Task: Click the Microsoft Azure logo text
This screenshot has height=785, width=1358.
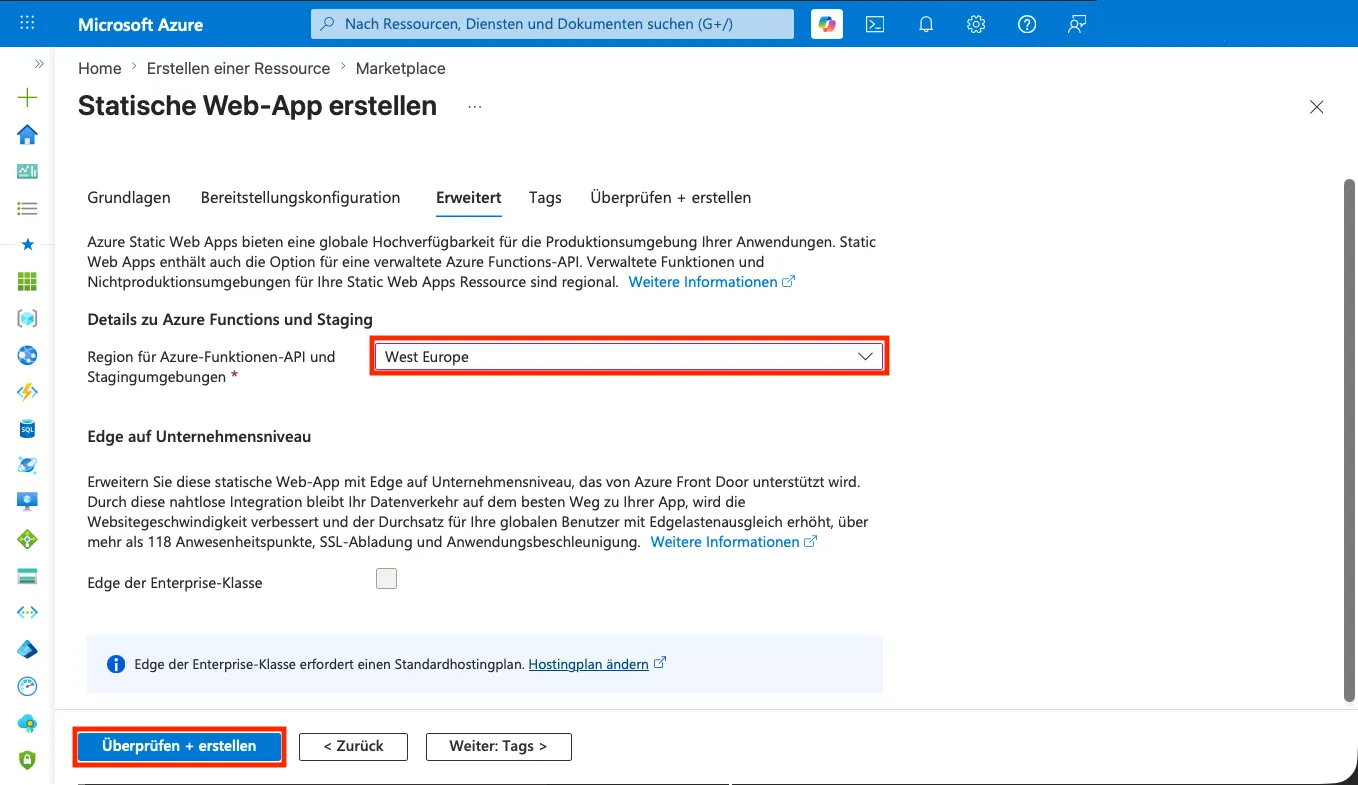Action: point(141,24)
